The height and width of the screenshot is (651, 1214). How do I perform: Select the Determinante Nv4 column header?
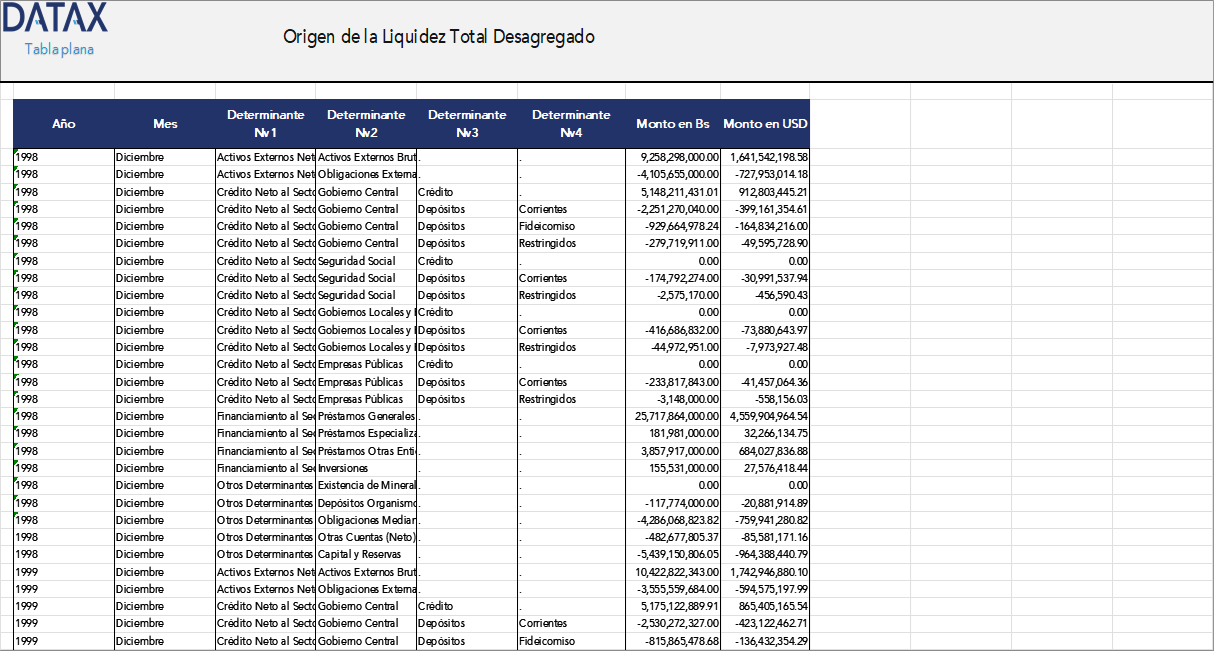click(570, 124)
